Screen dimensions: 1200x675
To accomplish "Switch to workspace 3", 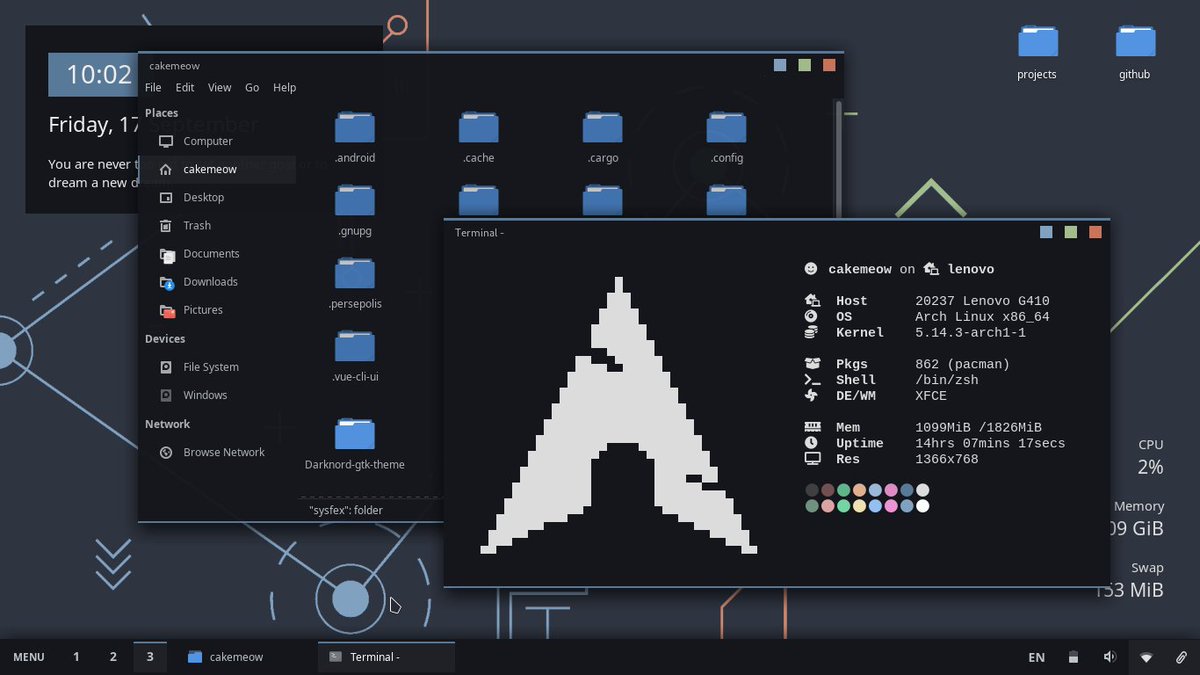I will pyautogui.click(x=150, y=657).
